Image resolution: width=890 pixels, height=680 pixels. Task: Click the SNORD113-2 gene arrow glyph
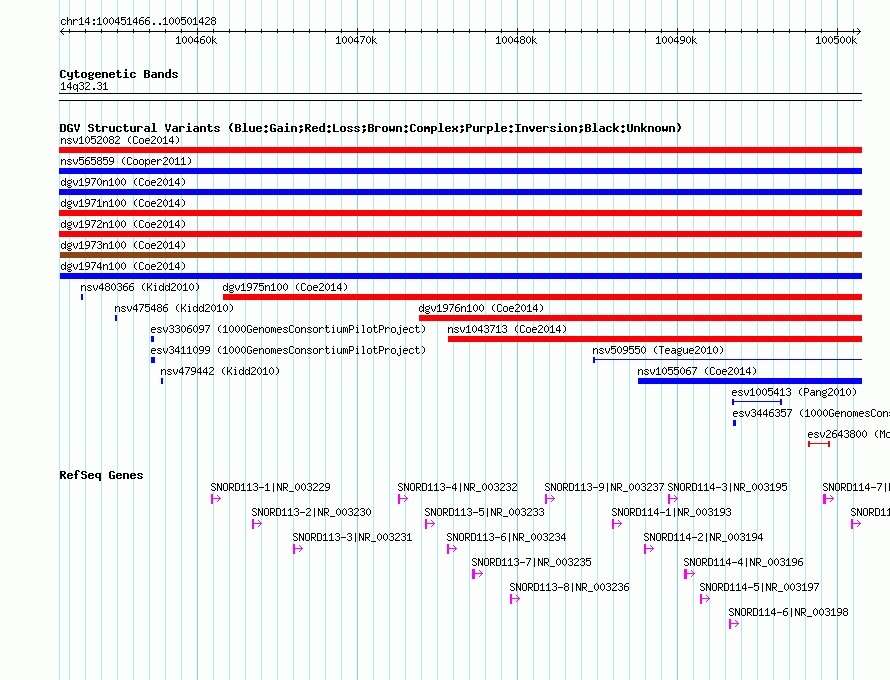pos(257,524)
